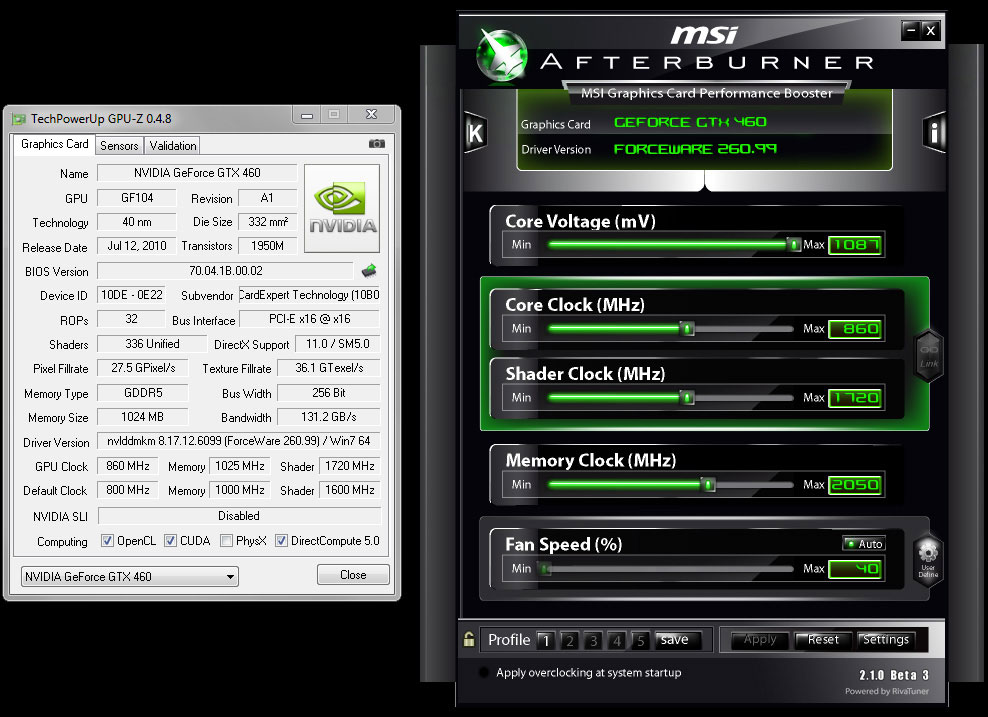Image resolution: width=988 pixels, height=717 pixels.
Task: Toggle the PhysX checkbox in GPU-Z
Action: tap(226, 541)
